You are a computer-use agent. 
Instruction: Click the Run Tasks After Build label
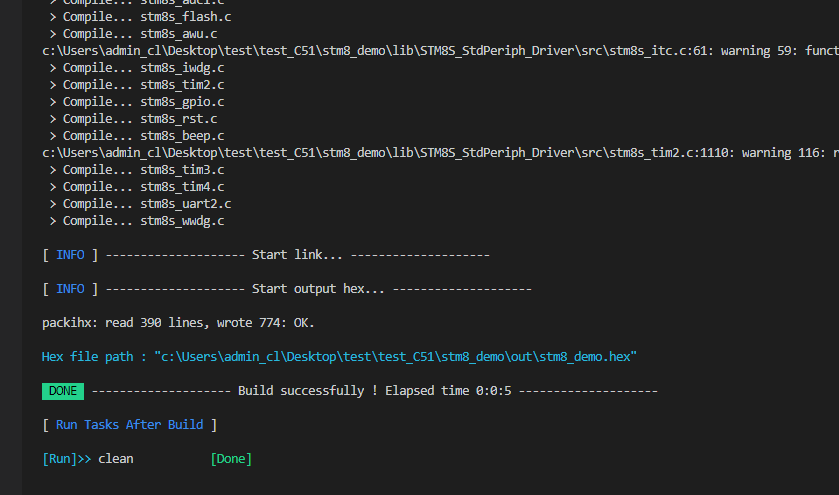[129, 425]
